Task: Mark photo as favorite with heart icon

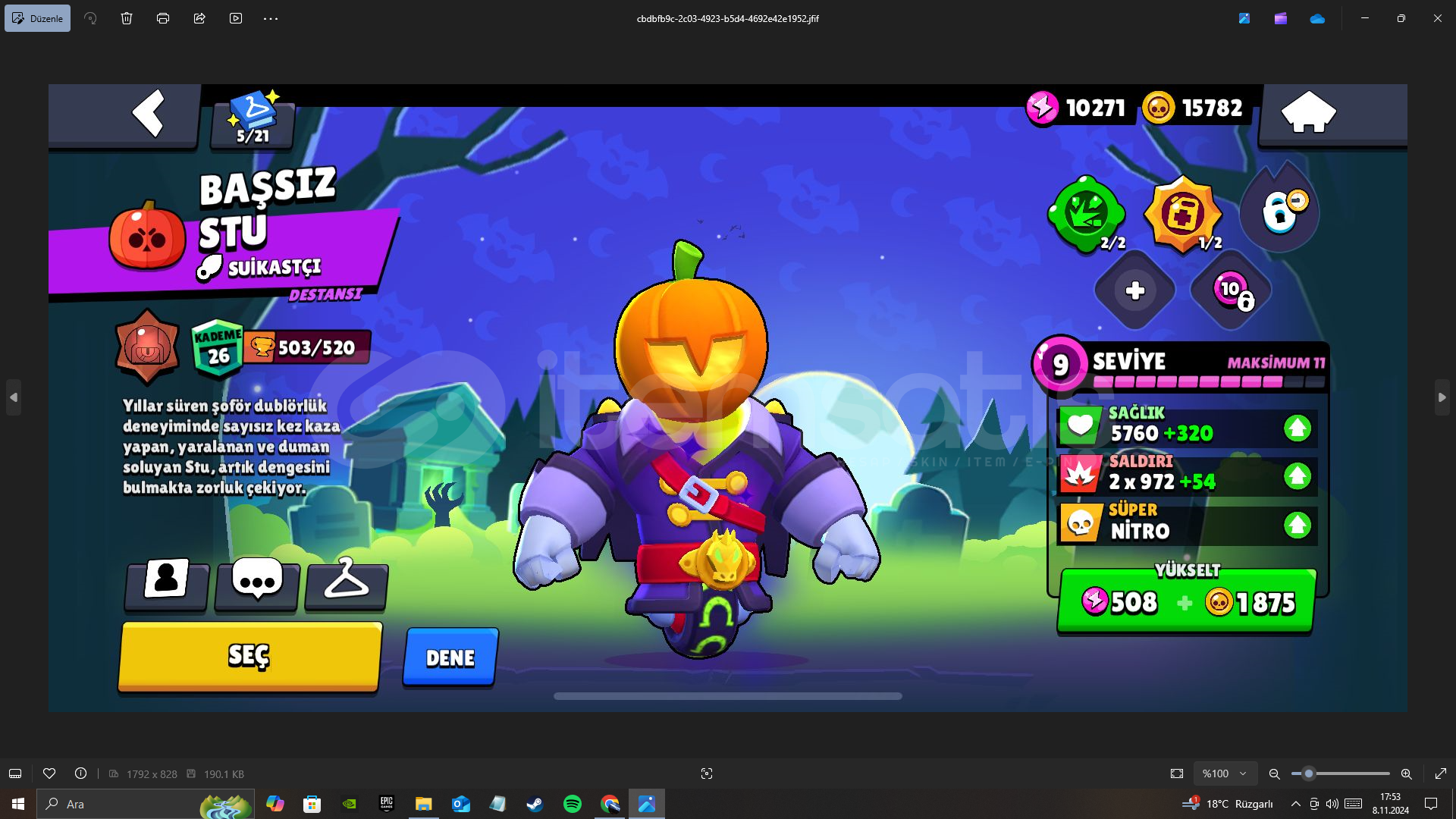Action: (x=49, y=773)
